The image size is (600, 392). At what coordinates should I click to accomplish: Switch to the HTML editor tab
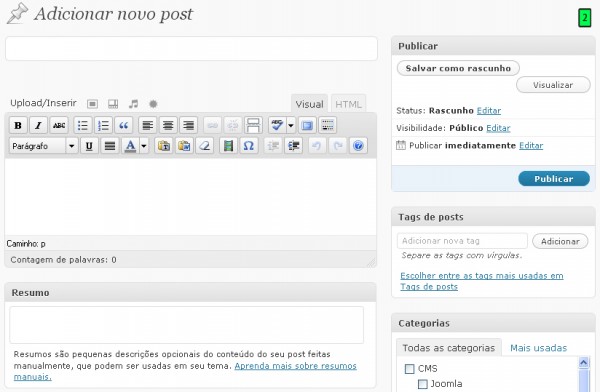pyautogui.click(x=348, y=104)
